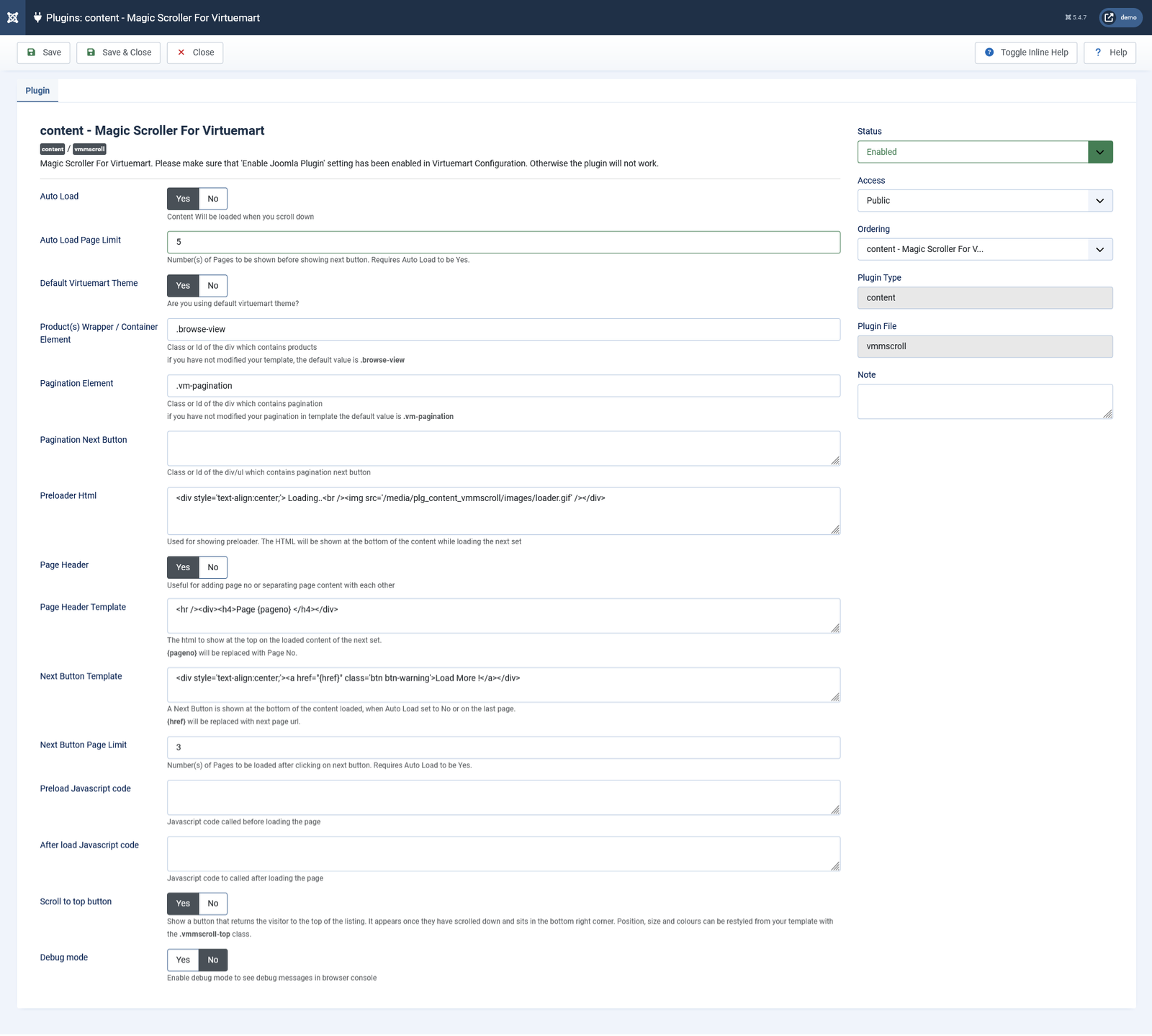Click the Pagination Next Button textarea

[x=503, y=449]
